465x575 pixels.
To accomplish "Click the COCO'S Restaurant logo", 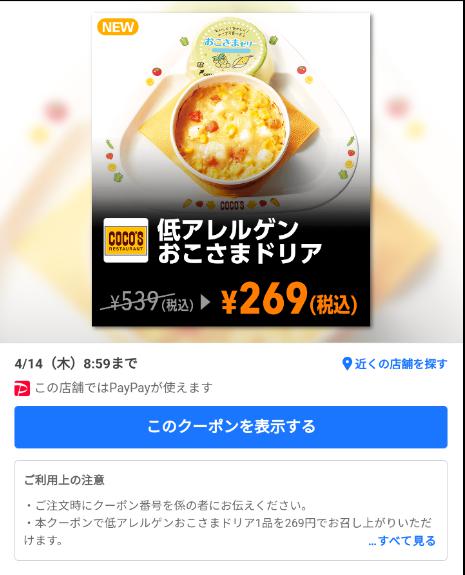I will click(x=126, y=241).
